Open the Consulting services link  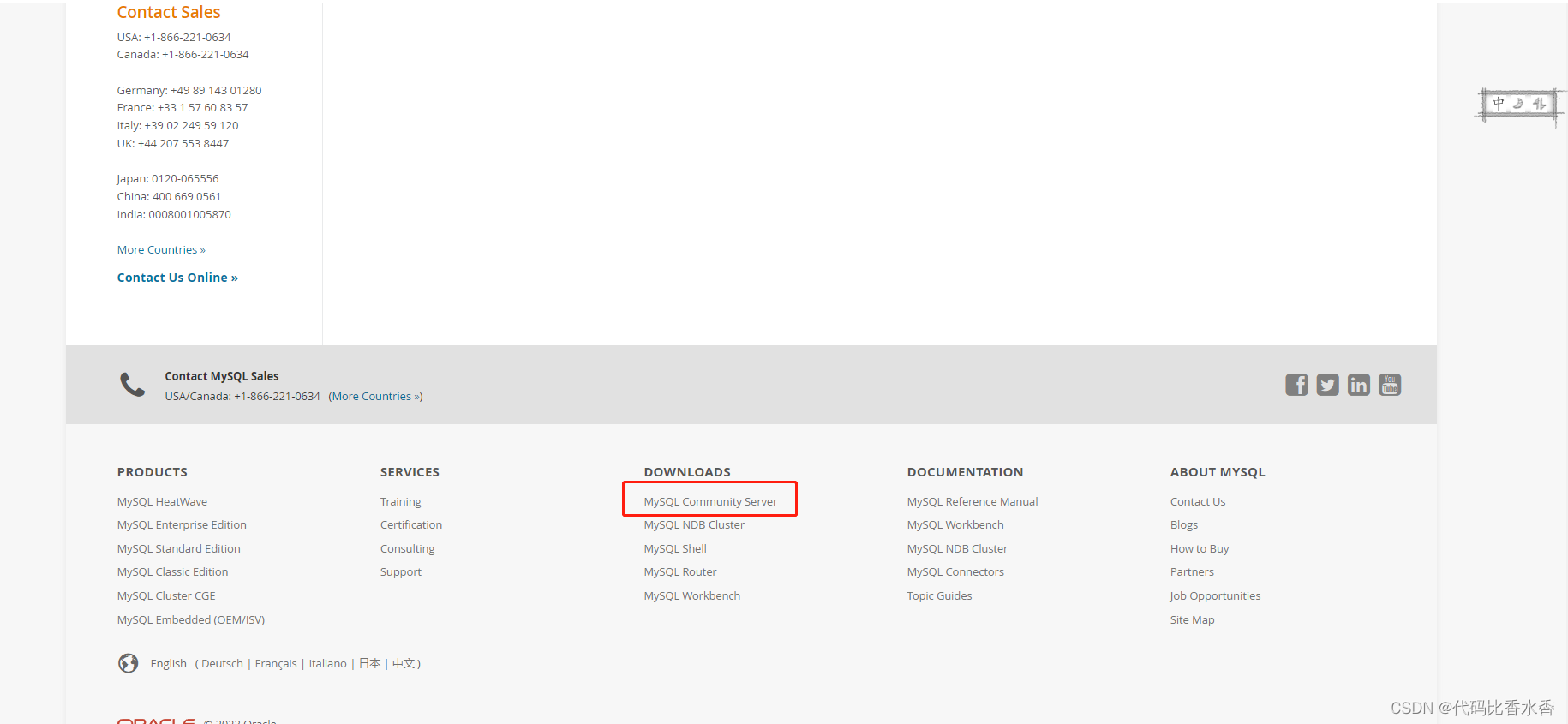(408, 549)
